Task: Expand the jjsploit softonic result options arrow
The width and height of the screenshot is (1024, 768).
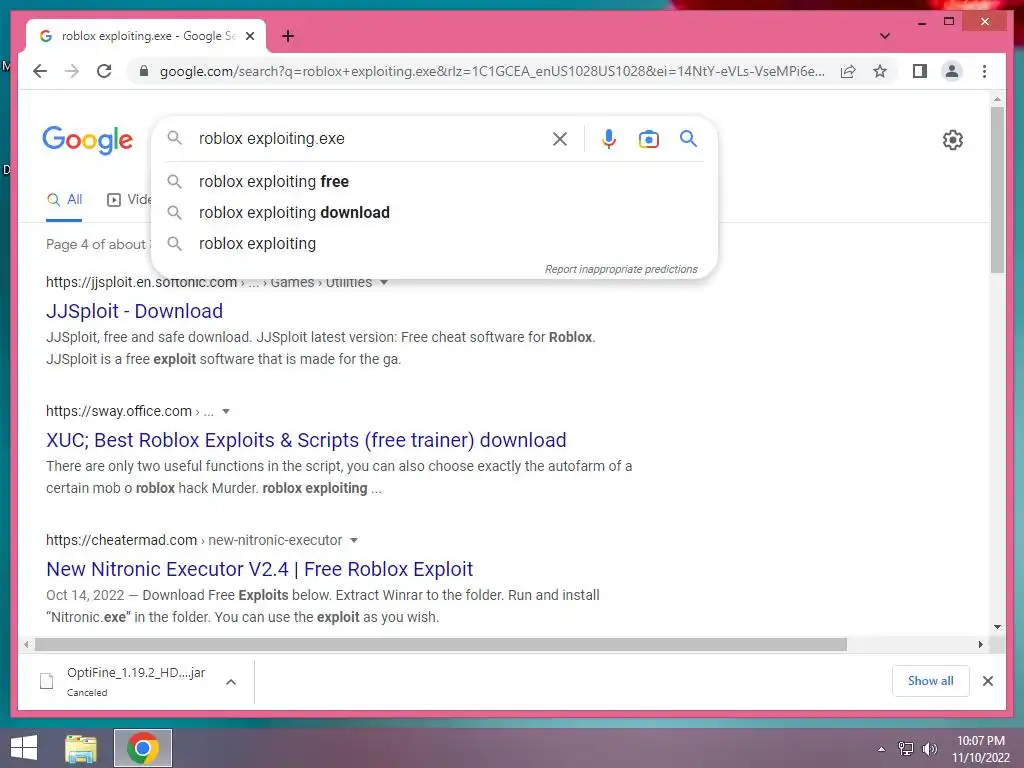Action: click(384, 282)
